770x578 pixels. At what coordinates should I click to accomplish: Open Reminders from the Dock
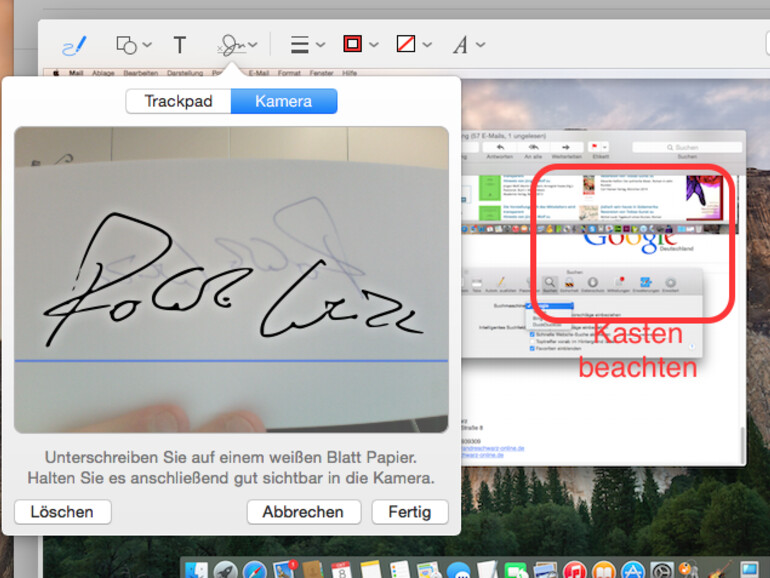[400, 570]
